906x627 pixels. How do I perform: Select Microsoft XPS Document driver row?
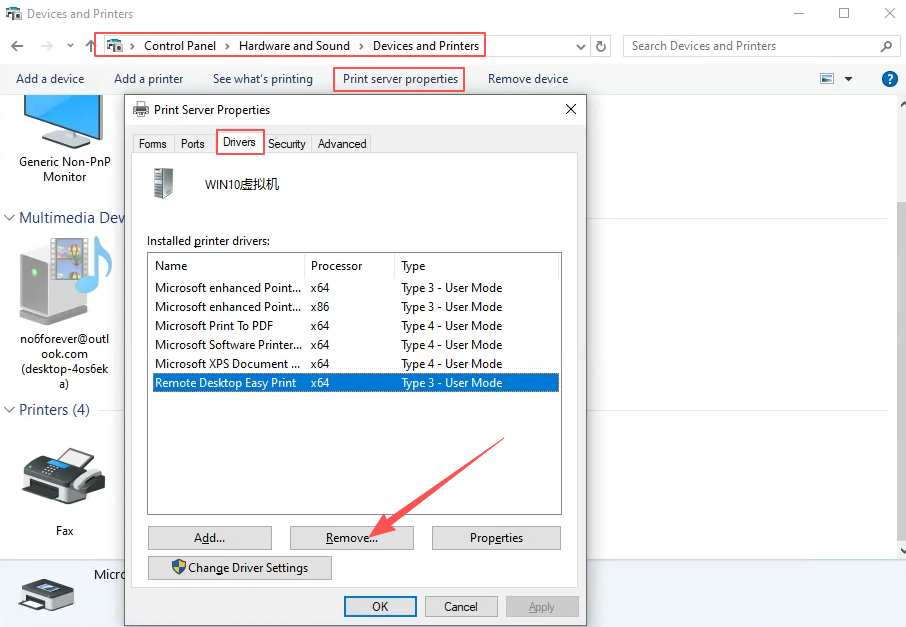pos(355,364)
